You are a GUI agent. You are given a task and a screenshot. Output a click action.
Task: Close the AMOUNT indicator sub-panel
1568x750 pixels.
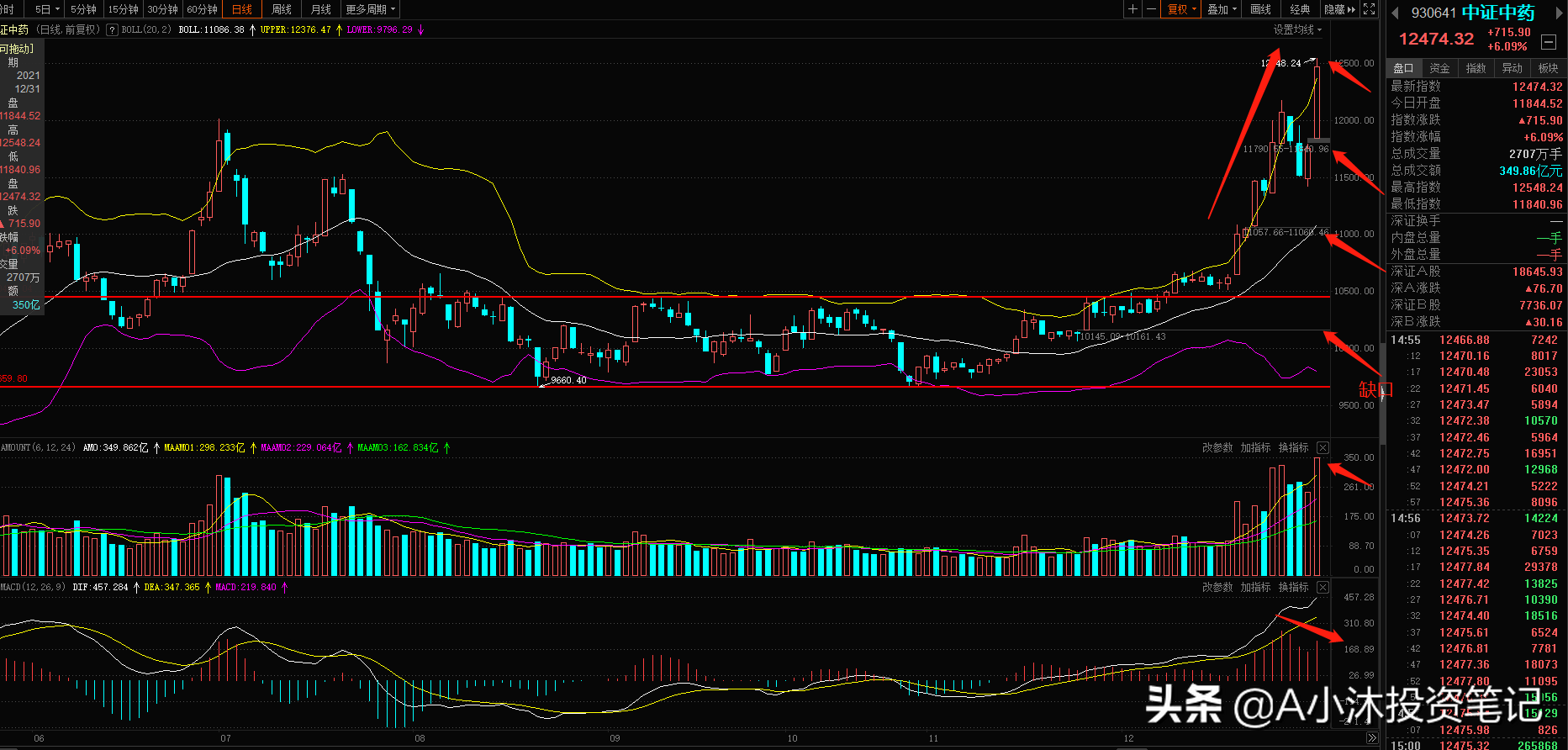(1323, 447)
